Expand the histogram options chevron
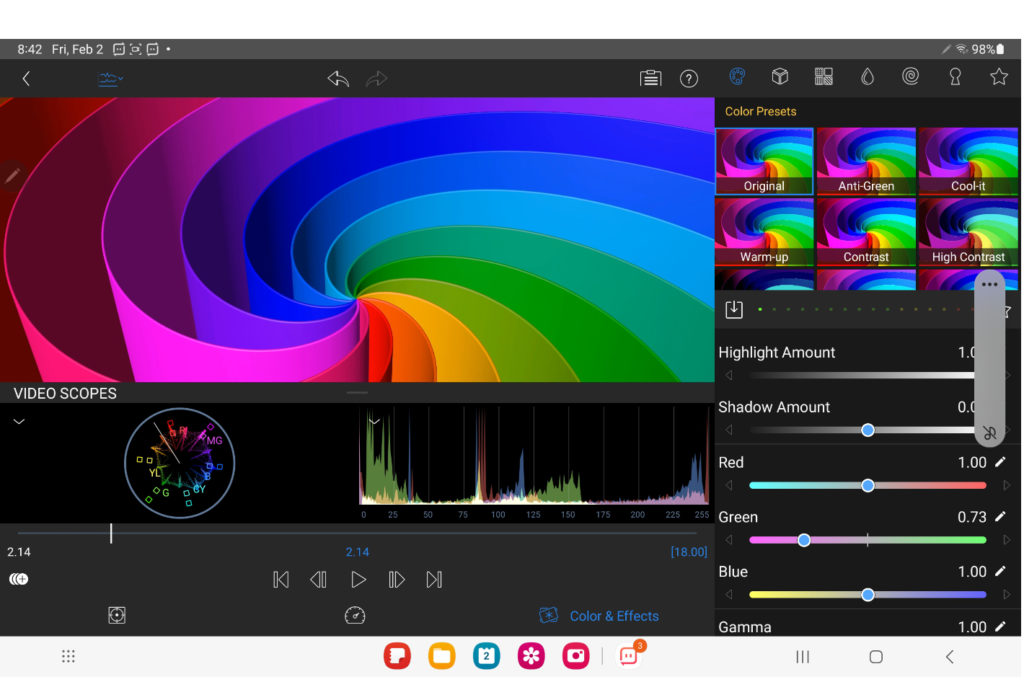The width and height of the screenshot is (1024, 682). [x=374, y=421]
